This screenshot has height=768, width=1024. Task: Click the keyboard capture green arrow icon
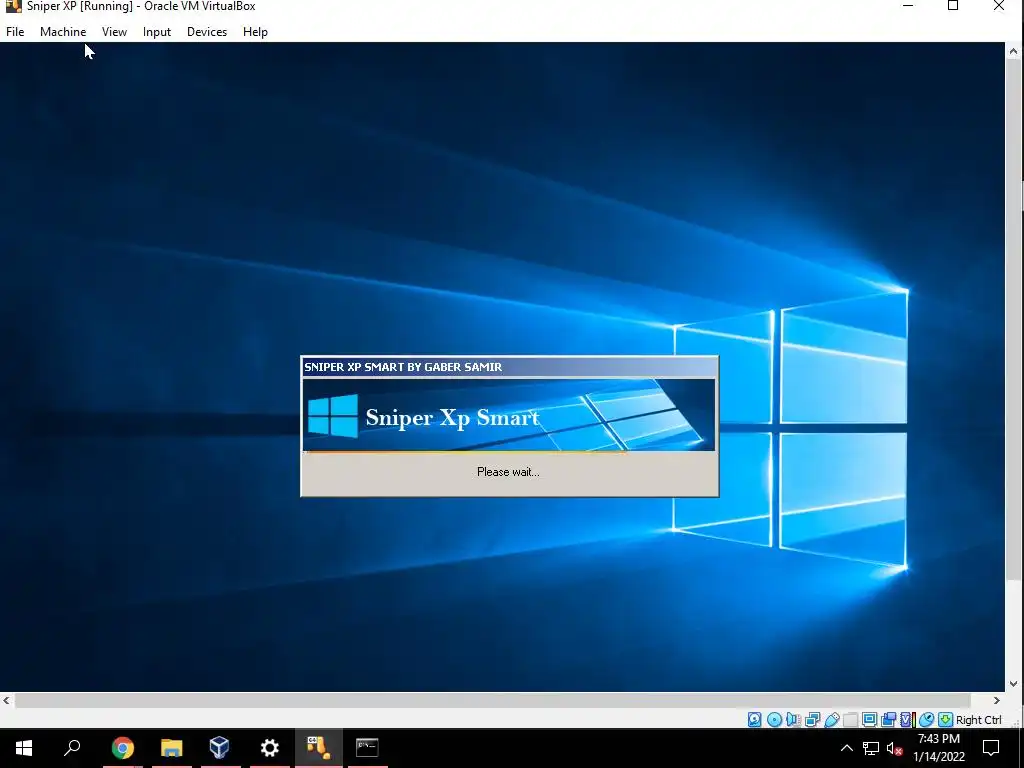(945, 720)
